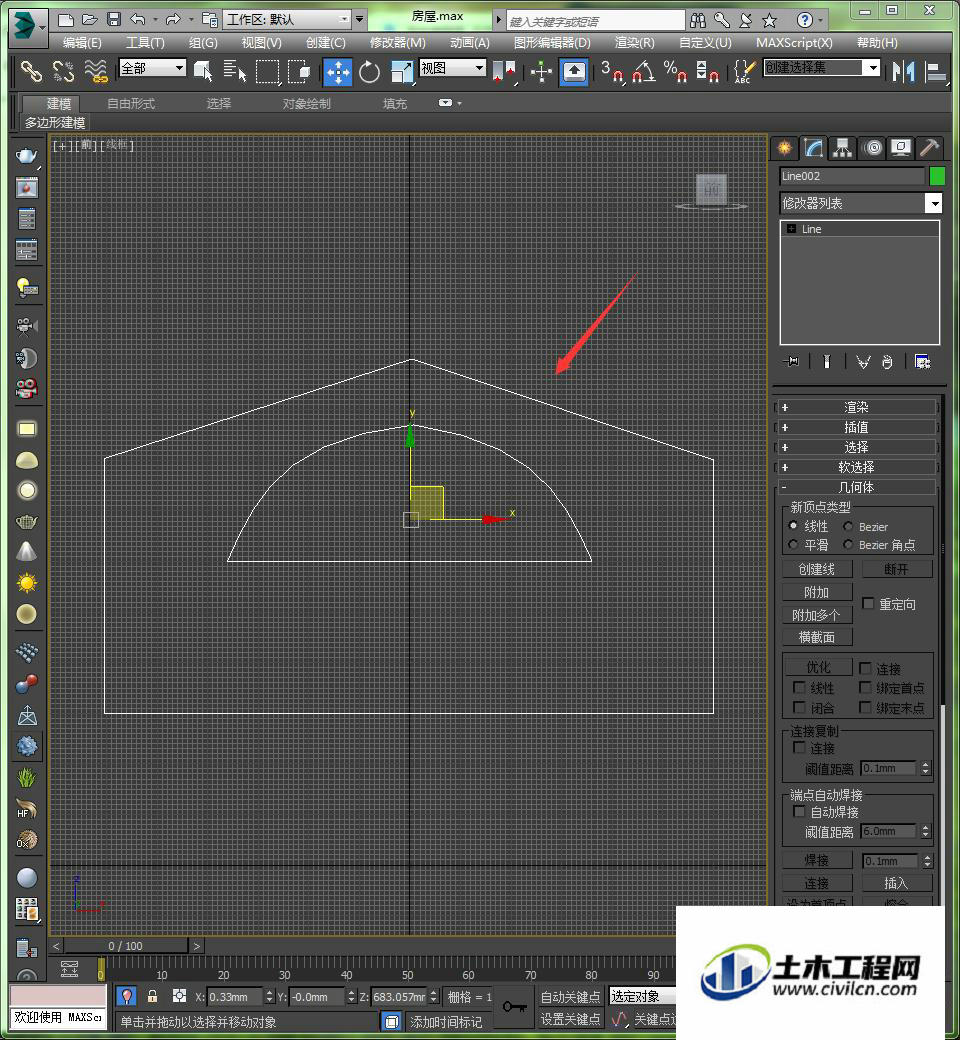Open the Select by Name list icon
The height and width of the screenshot is (1040, 960).
pos(234,71)
